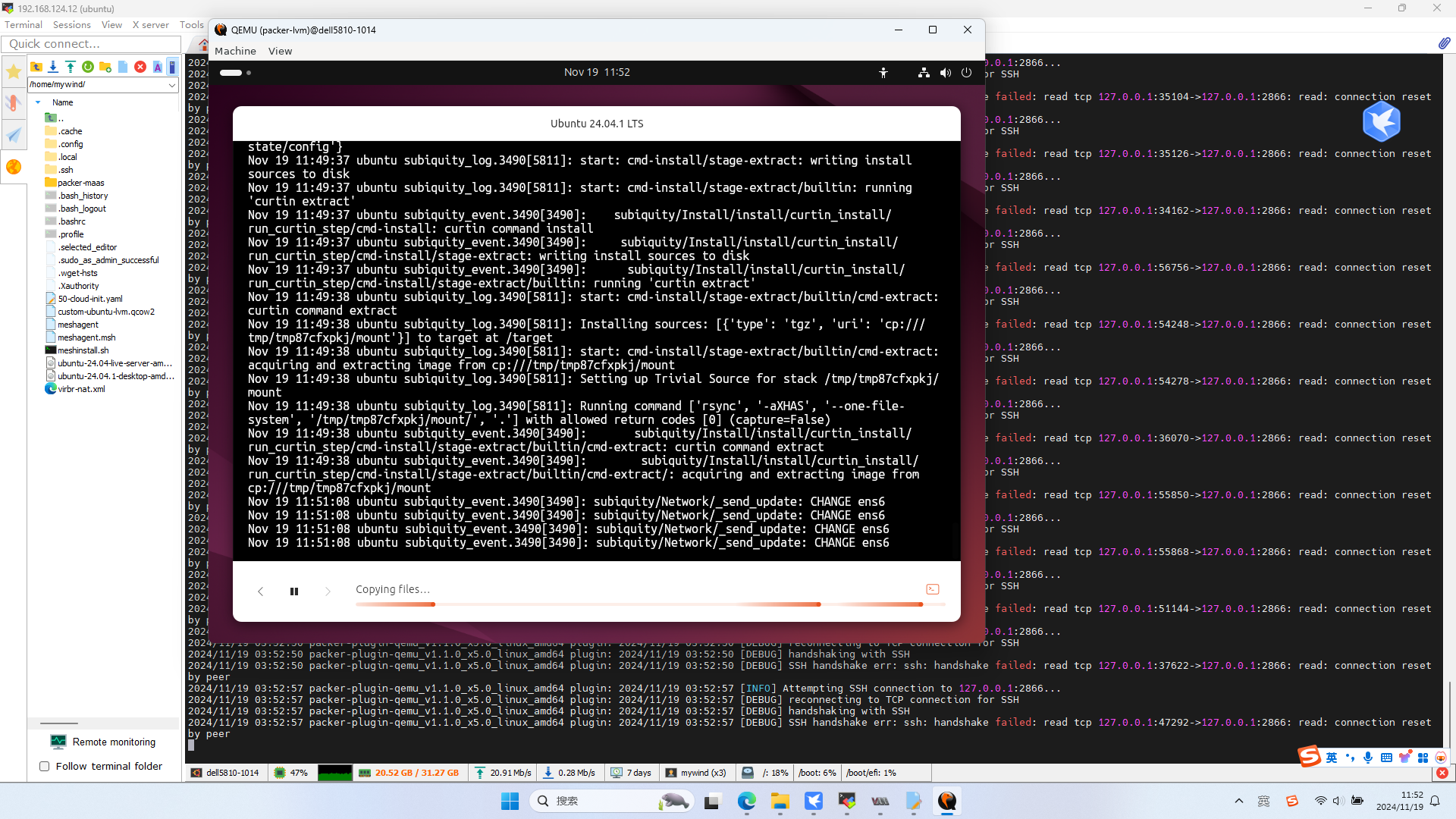The image size is (1456, 819).
Task: Go to previous installer slide
Action: click(x=260, y=591)
